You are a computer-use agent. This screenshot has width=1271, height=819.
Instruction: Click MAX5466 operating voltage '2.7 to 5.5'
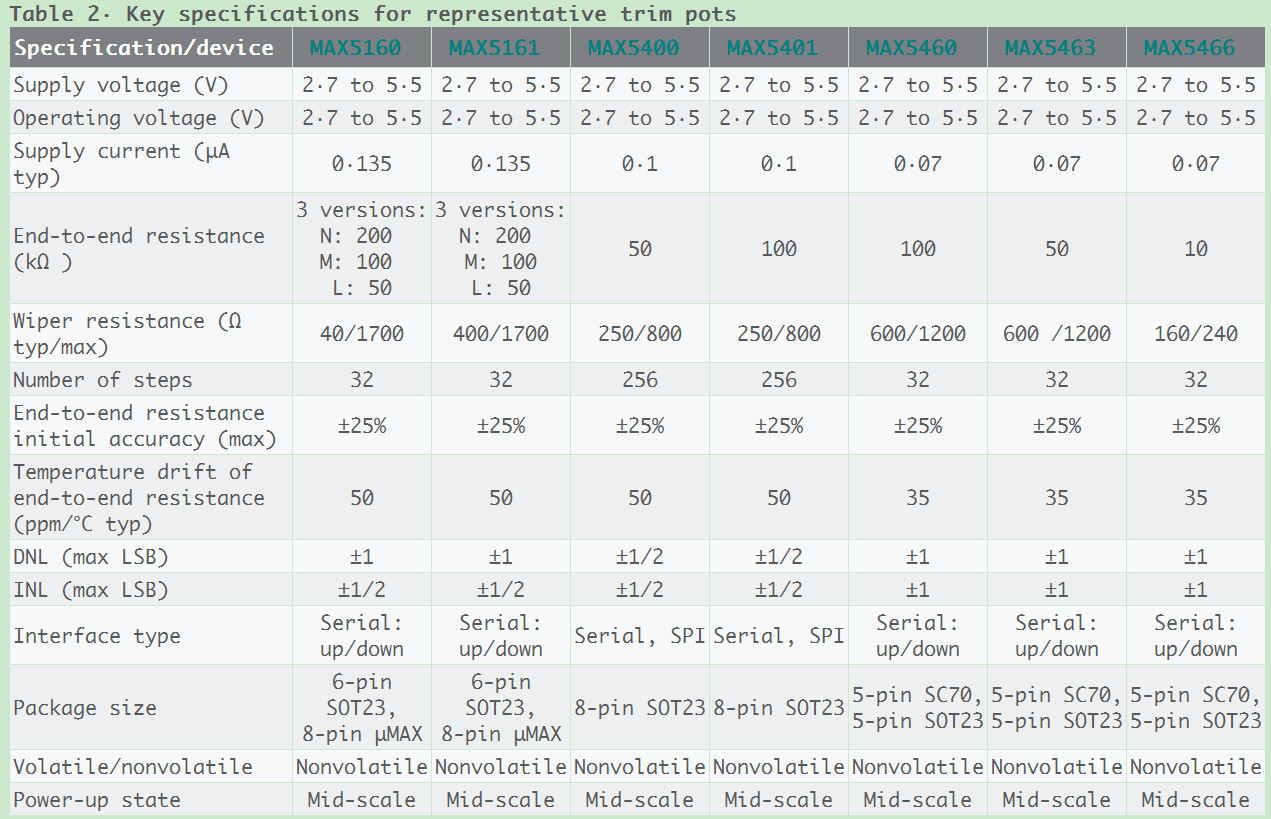[1196, 118]
